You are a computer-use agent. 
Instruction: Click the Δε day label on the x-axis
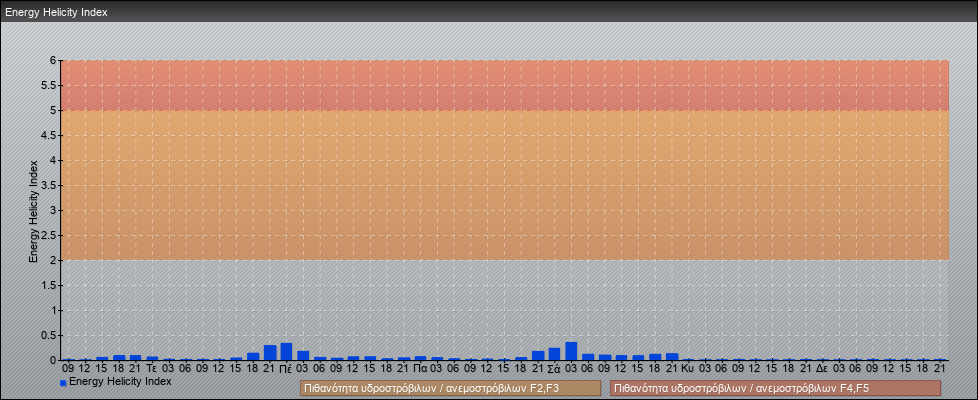(x=822, y=368)
